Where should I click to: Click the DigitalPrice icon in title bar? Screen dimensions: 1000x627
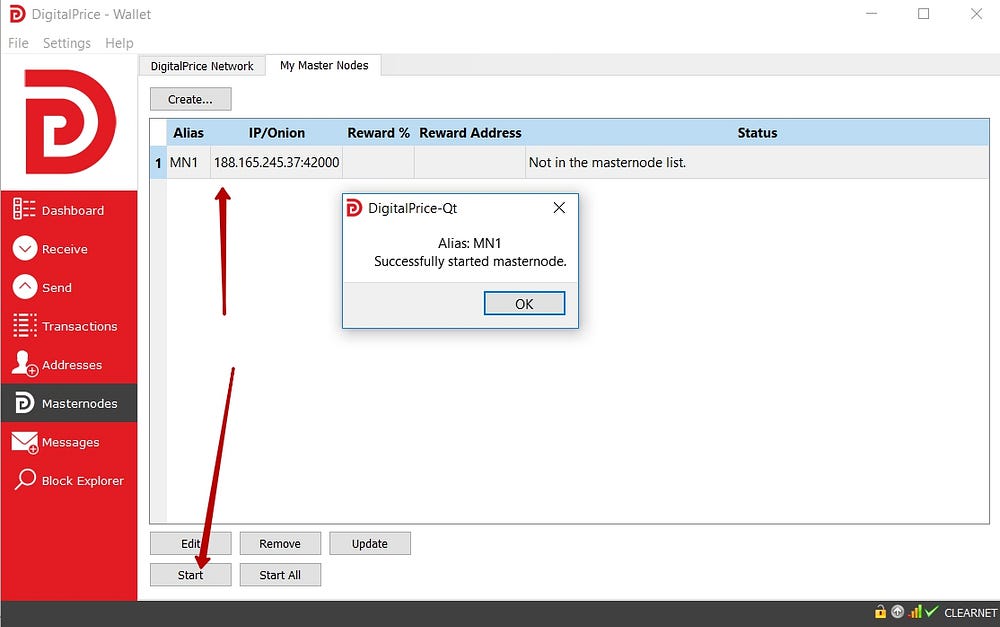(x=17, y=14)
